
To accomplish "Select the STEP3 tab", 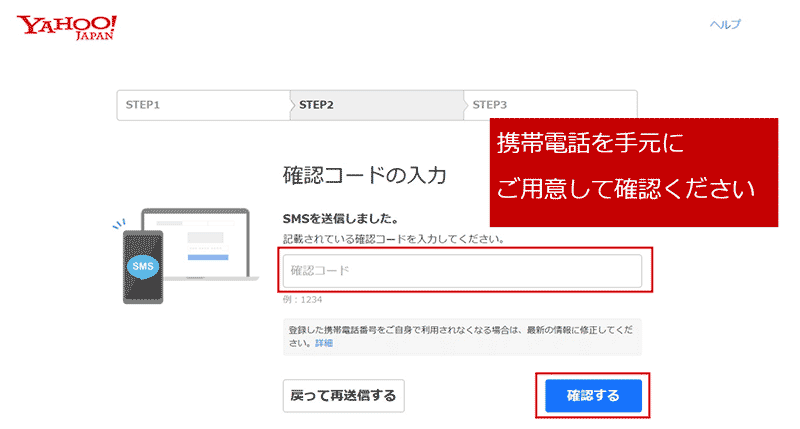I will 489,105.
